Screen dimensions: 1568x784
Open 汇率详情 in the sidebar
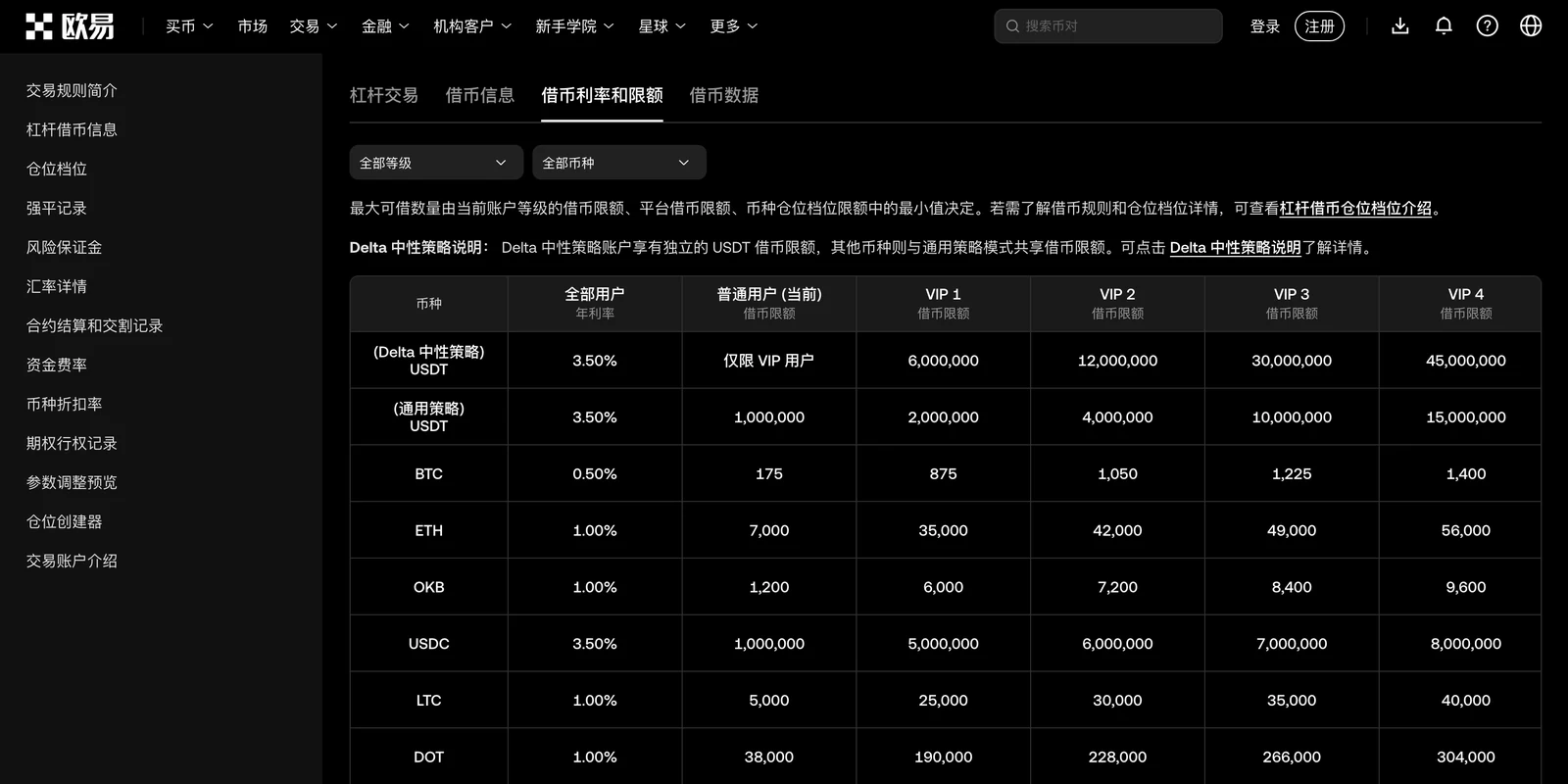coord(57,286)
